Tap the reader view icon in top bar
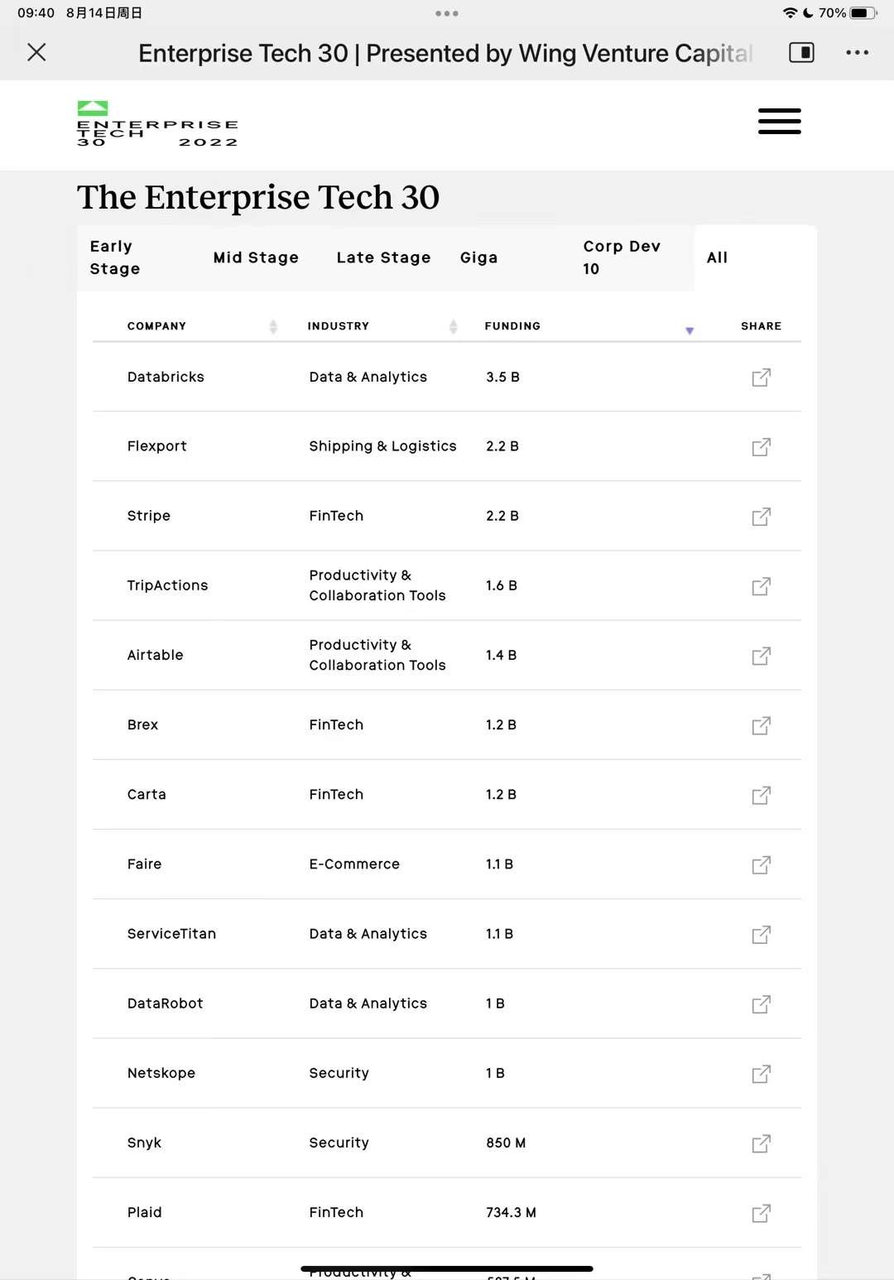This screenshot has height=1280, width=894. tap(801, 53)
